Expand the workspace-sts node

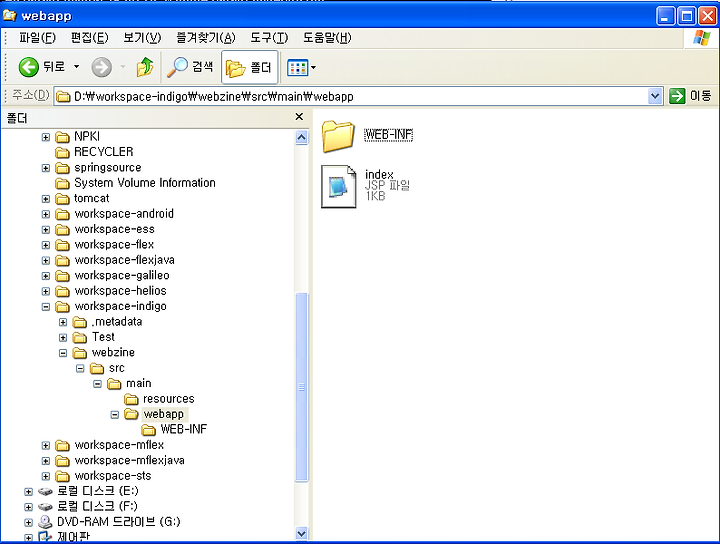(45, 476)
